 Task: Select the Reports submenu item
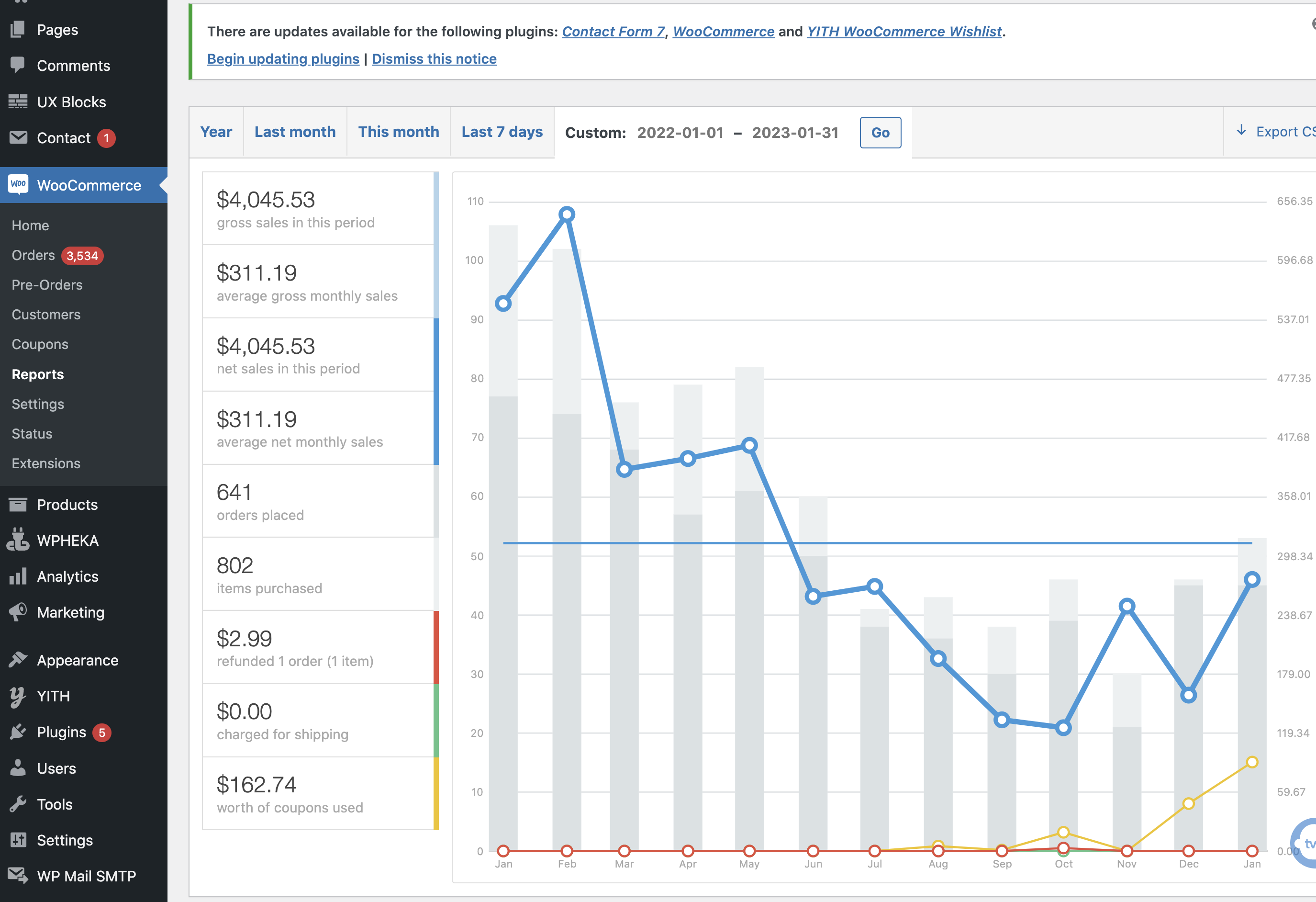(37, 374)
